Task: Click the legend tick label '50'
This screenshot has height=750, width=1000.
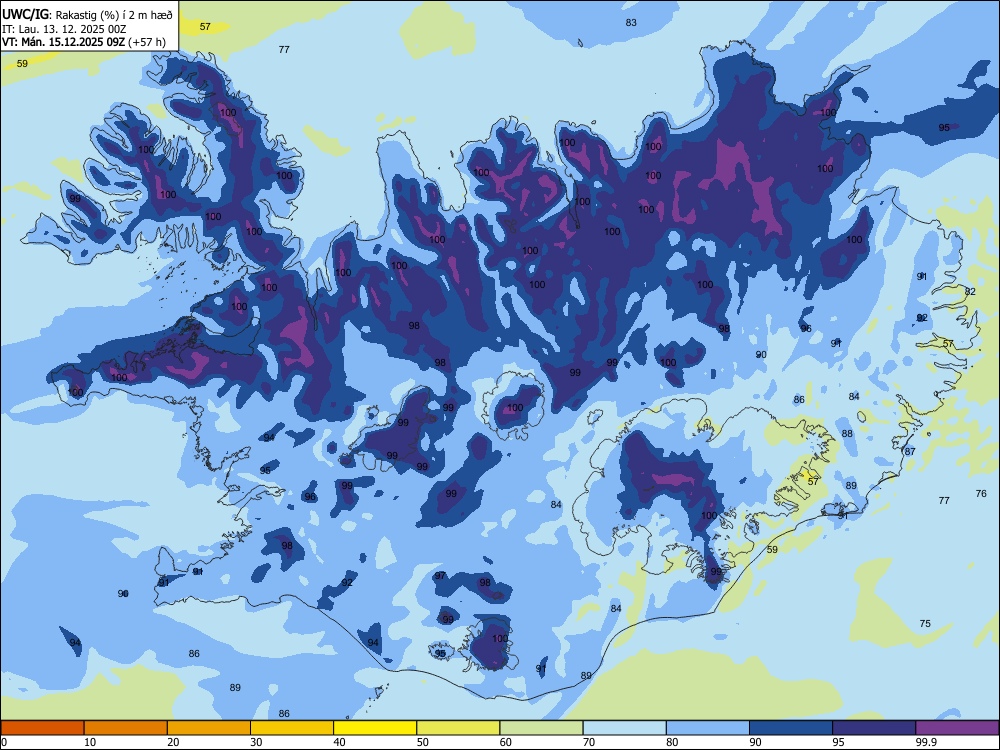Action: pos(422,742)
